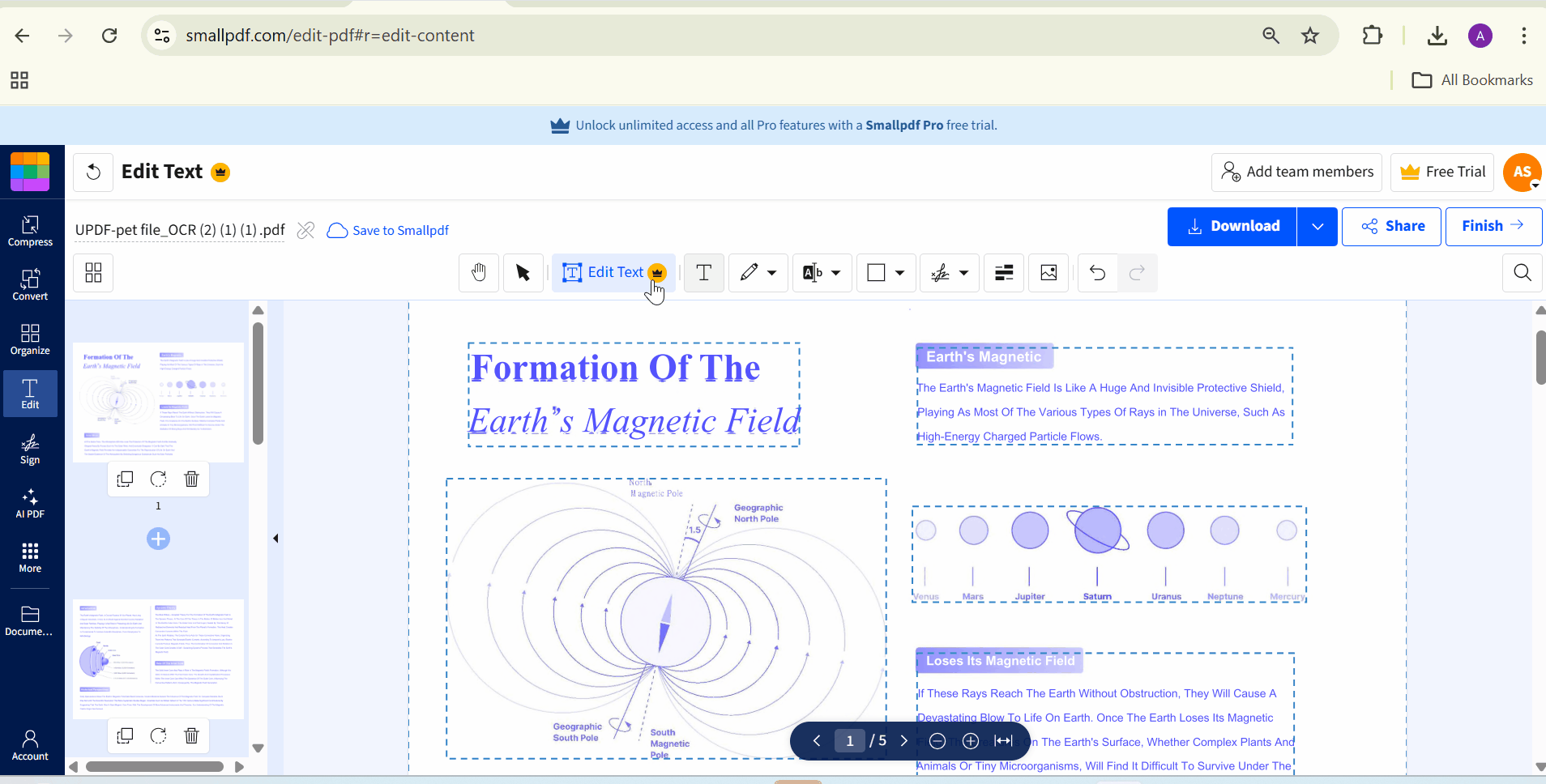The height and width of the screenshot is (784, 1546).
Task: Click the reset/back button beside Edit Text title
Action: (x=93, y=172)
